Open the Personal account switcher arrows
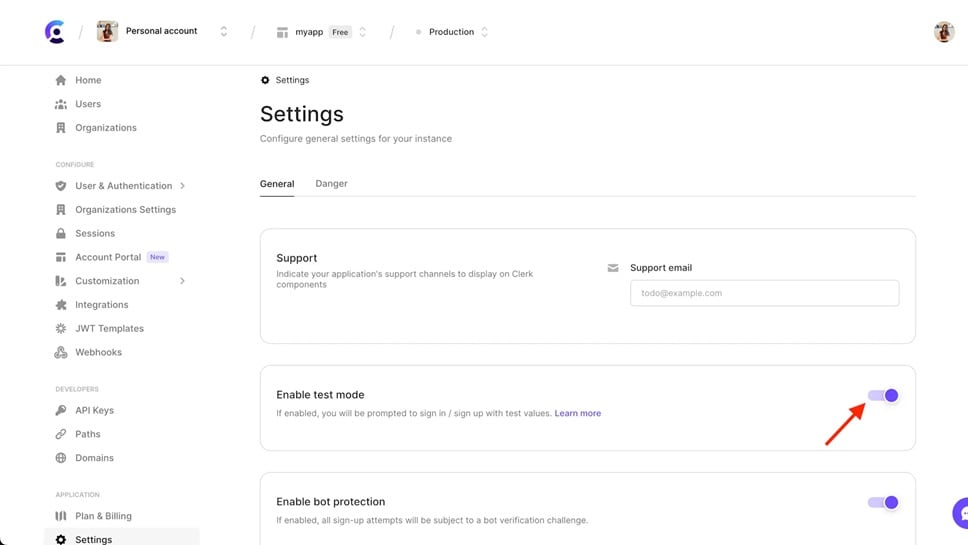This screenshot has width=968, height=545. (x=223, y=31)
